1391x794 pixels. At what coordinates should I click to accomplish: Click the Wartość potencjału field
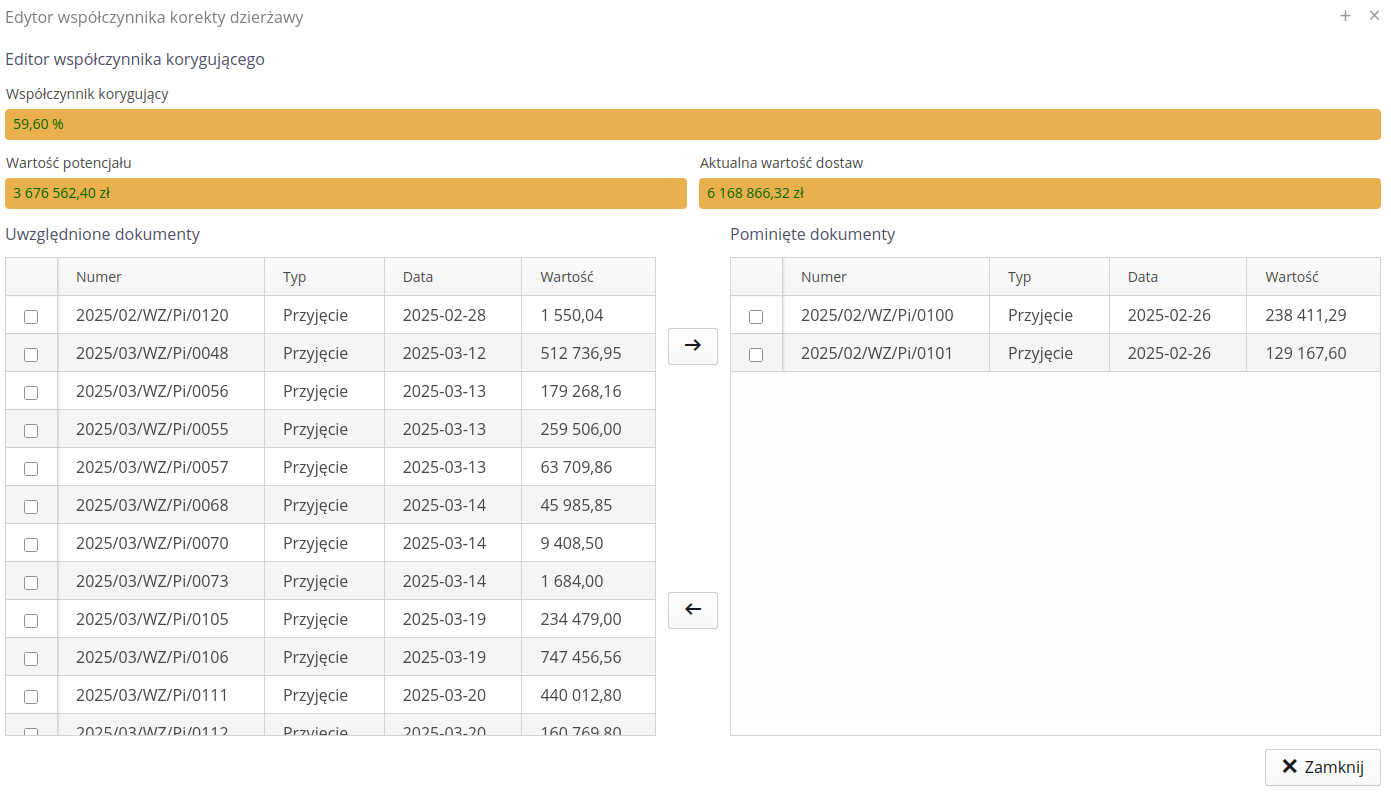[x=345, y=194]
